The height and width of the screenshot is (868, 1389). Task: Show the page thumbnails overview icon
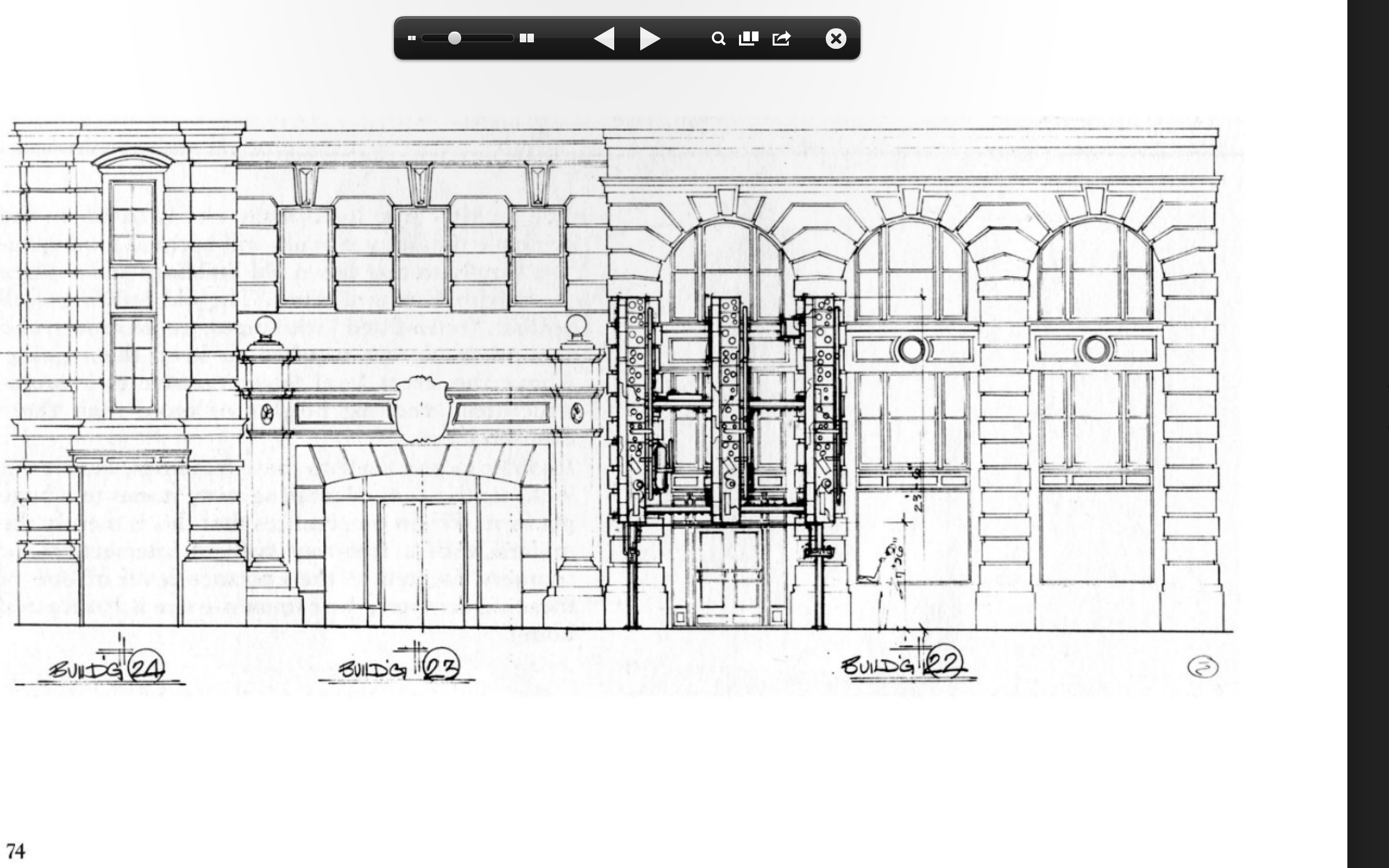click(x=748, y=39)
